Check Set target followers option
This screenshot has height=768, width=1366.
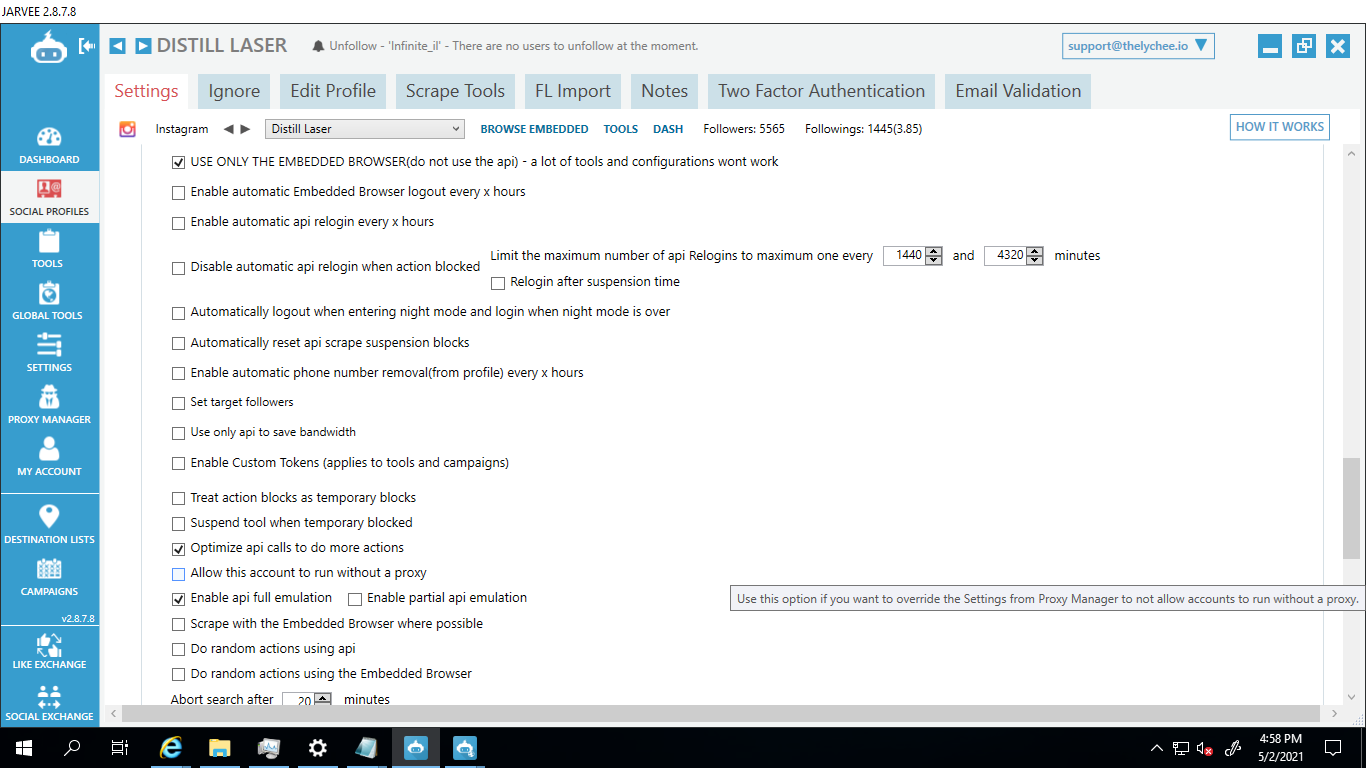pos(179,403)
